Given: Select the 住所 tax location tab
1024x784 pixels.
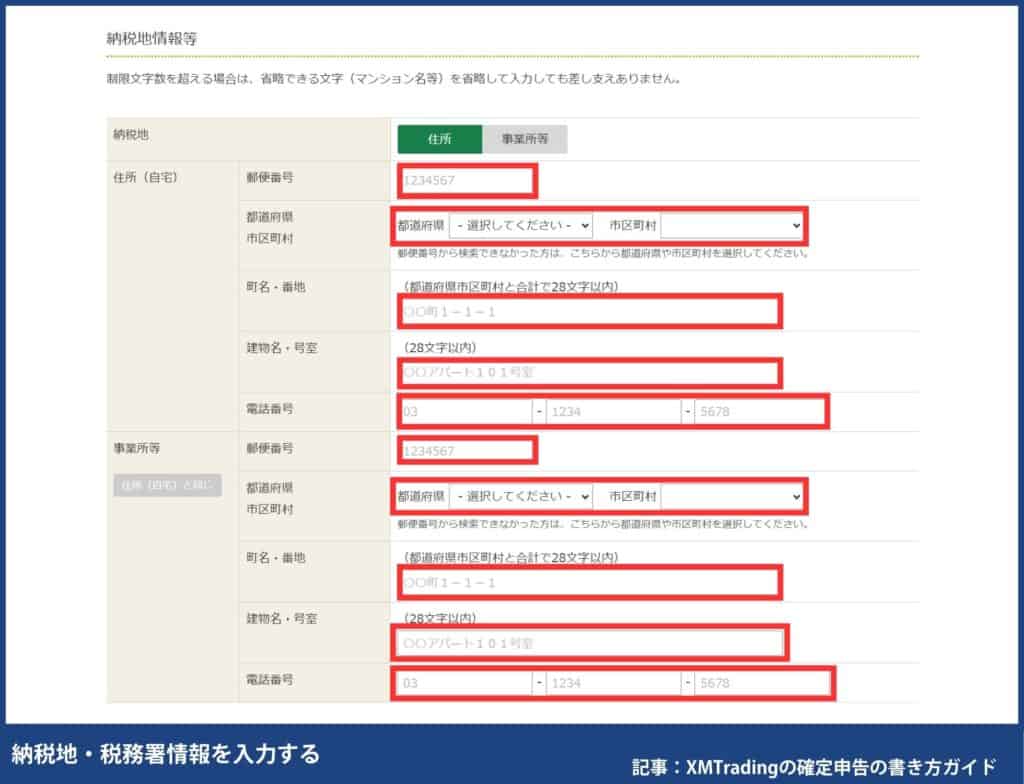Looking at the screenshot, I should click(x=440, y=139).
